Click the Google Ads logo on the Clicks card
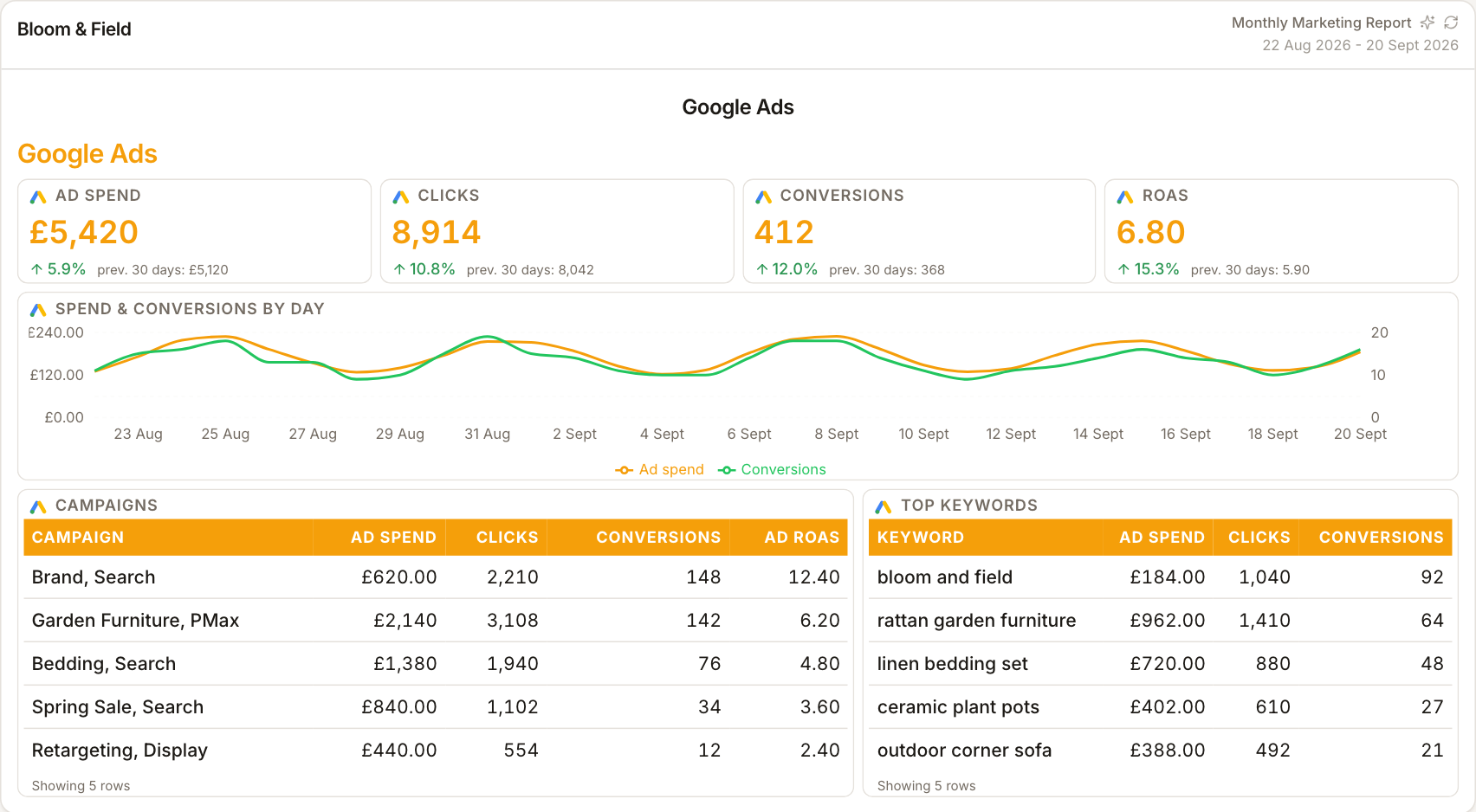 click(400, 197)
